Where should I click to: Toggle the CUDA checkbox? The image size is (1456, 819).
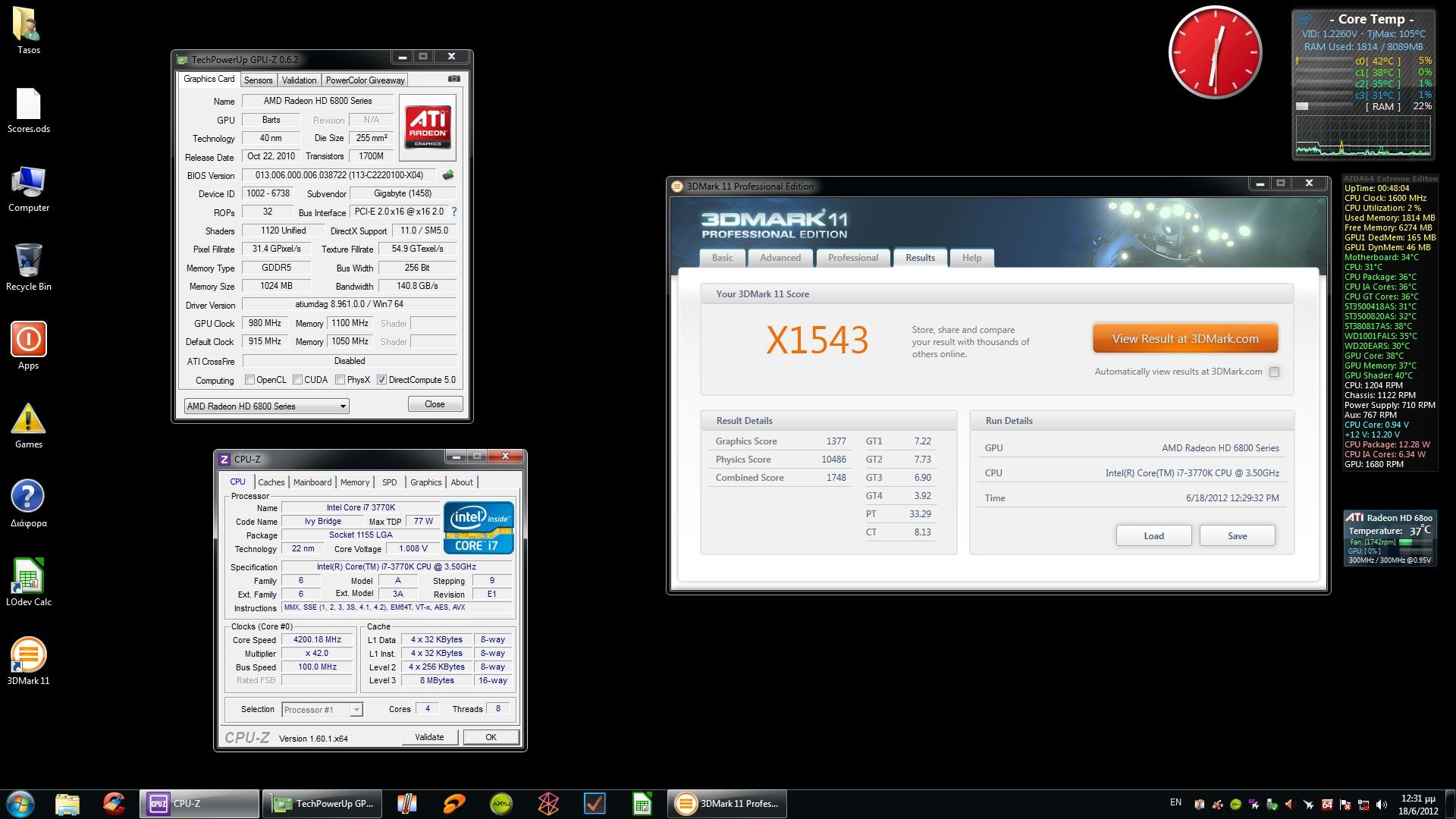click(298, 380)
